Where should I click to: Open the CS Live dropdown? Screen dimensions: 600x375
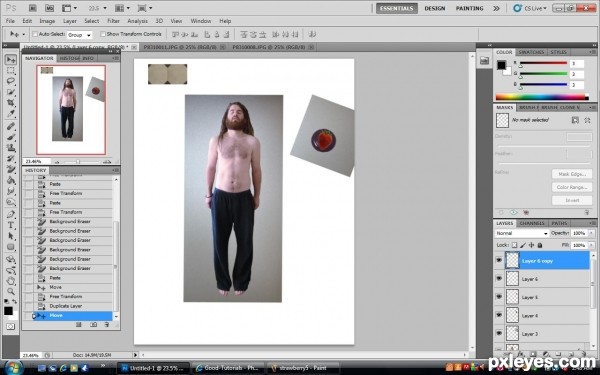click(x=530, y=8)
